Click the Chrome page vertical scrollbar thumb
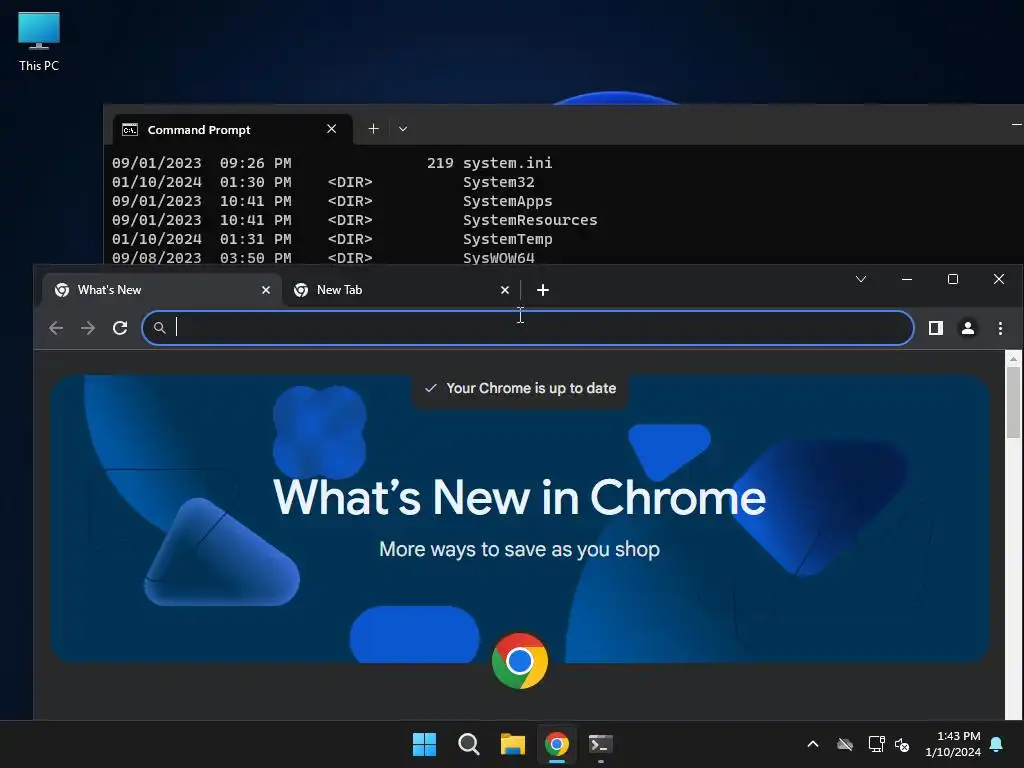 [x=1013, y=402]
